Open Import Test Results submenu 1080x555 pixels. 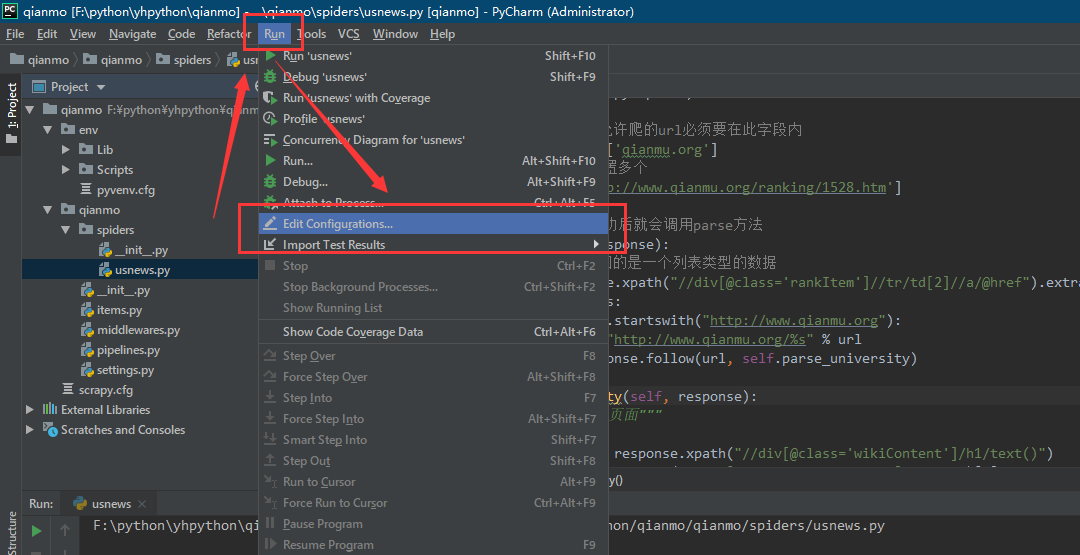click(433, 244)
